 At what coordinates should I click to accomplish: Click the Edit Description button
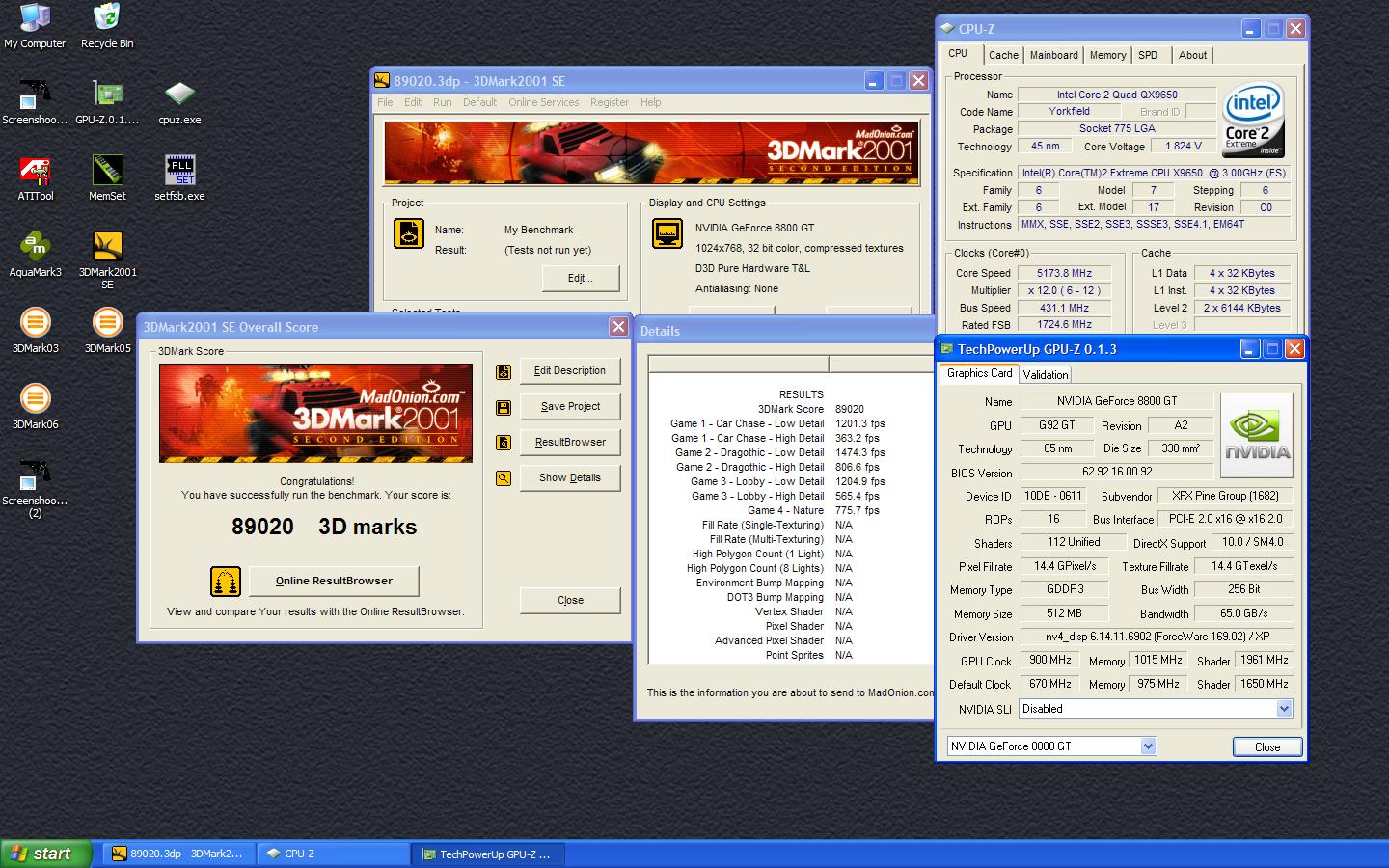pos(570,371)
